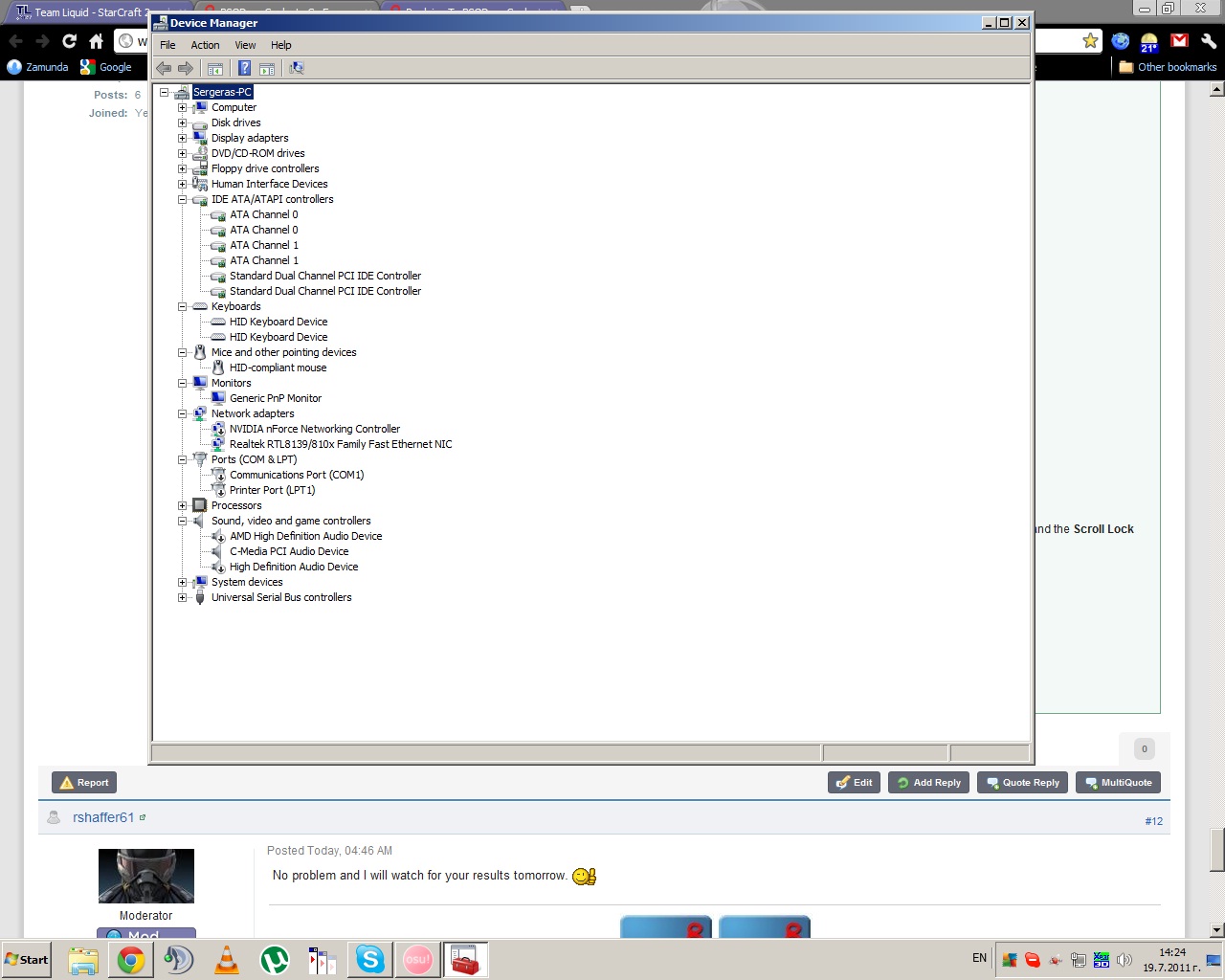
Task: Open Chrome's wrench settings menu
Action: pos(1209,40)
